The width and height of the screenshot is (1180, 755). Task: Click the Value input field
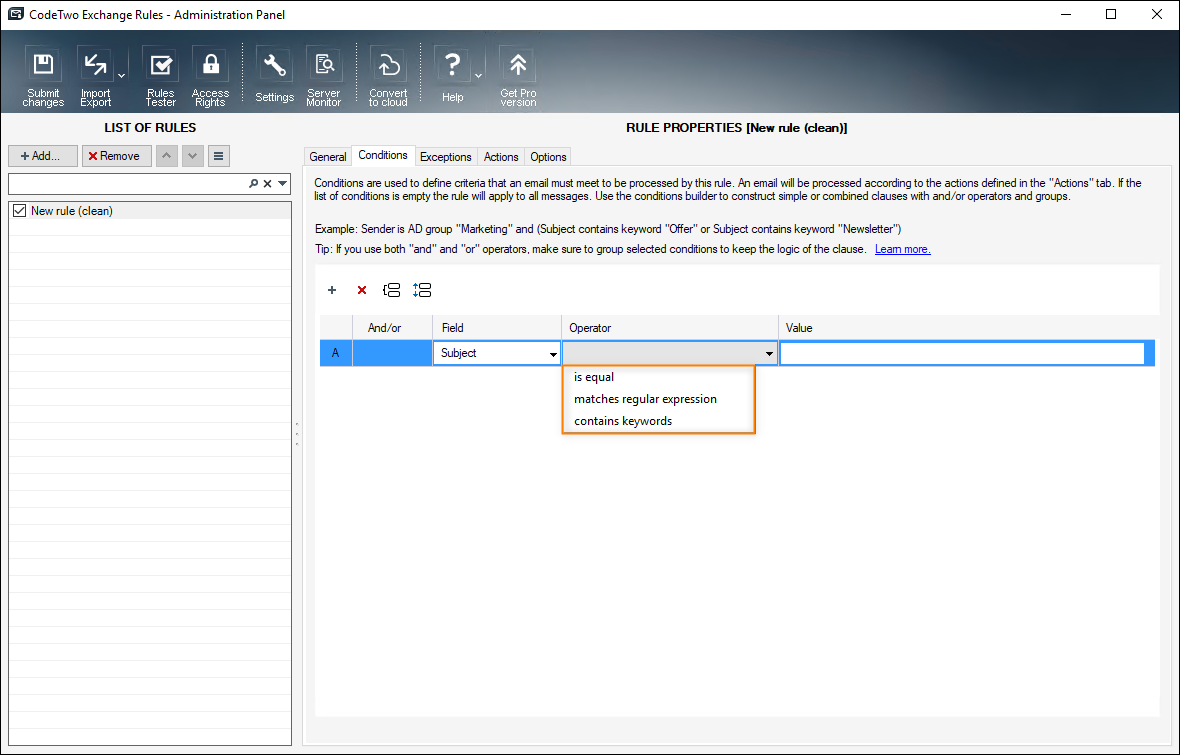(963, 353)
